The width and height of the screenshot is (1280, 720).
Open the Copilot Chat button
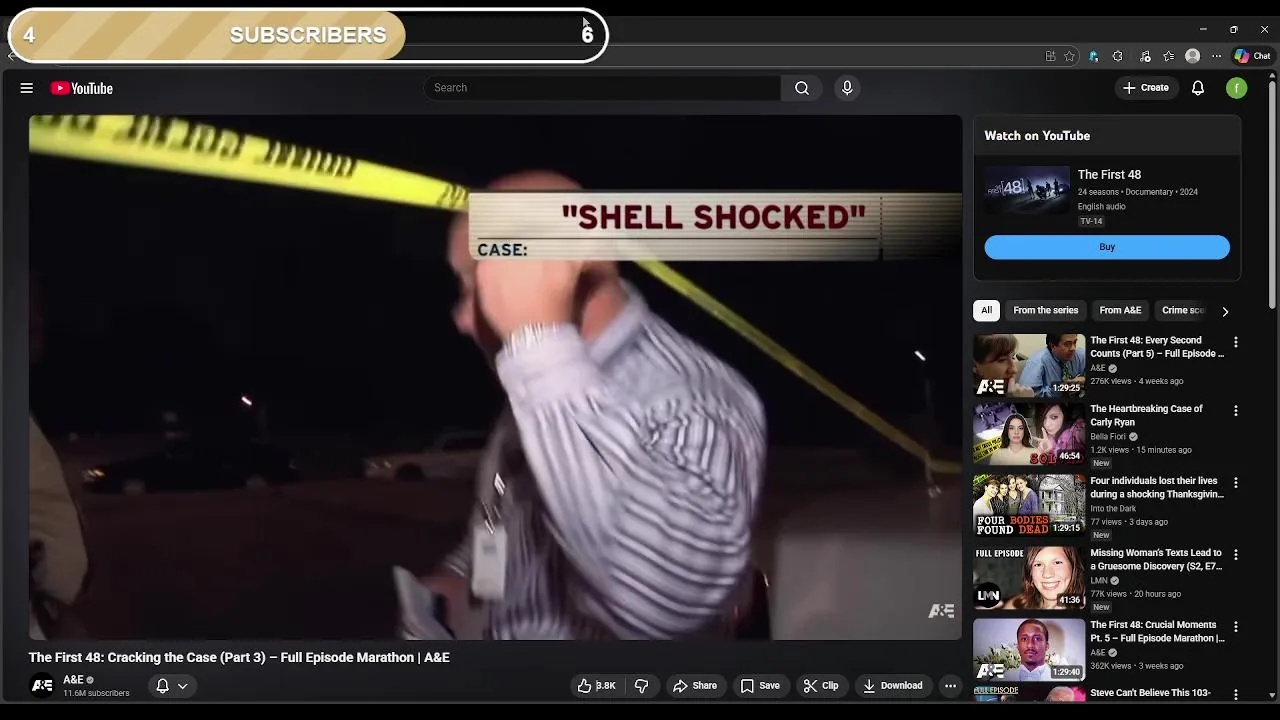click(x=1252, y=56)
